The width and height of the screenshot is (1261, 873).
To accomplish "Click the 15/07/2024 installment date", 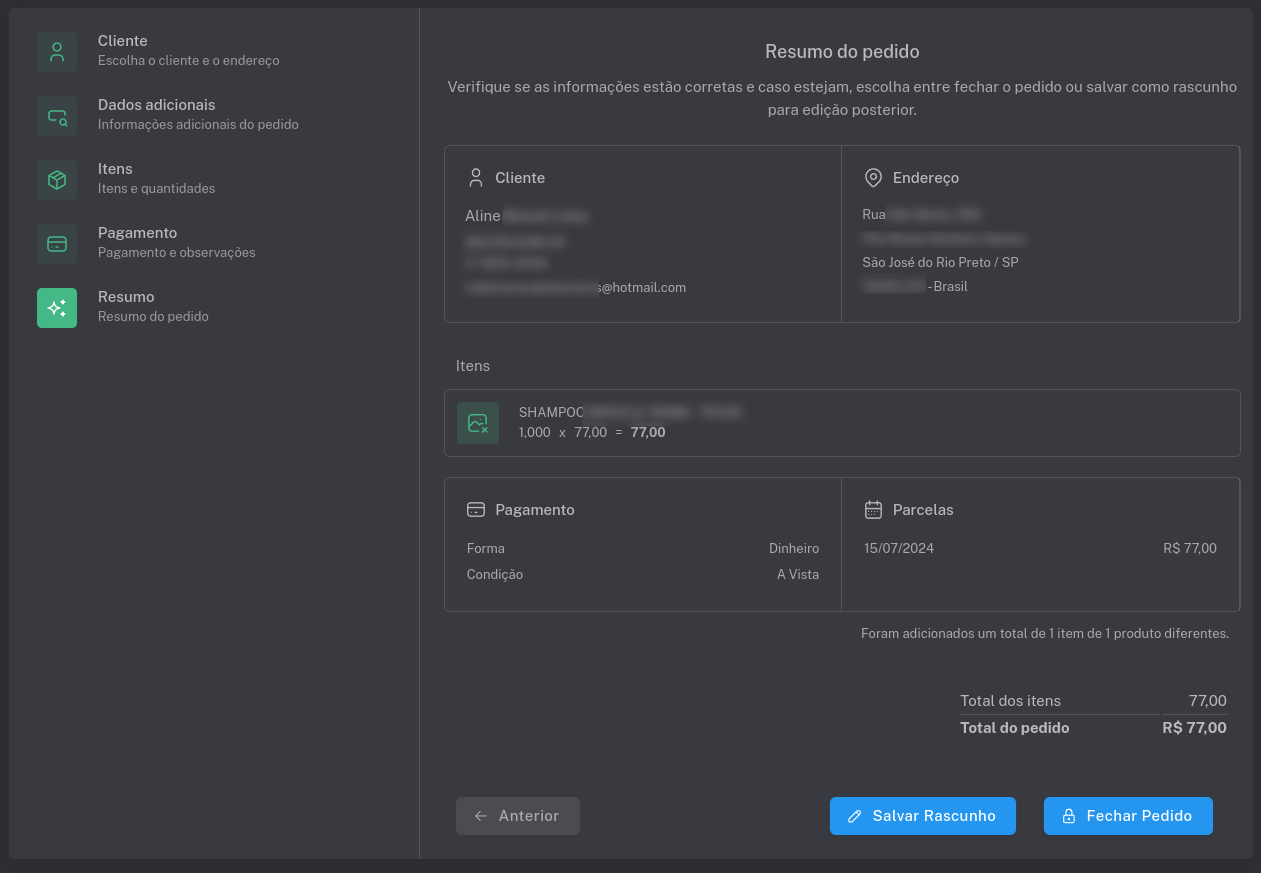I will (899, 548).
